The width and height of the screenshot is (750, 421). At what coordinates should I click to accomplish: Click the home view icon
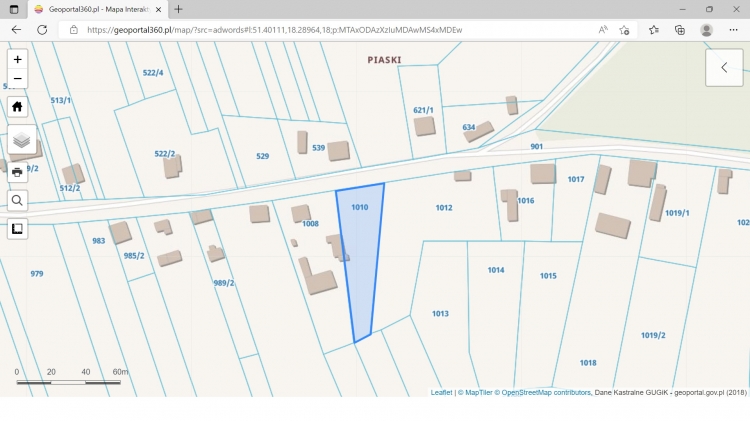[17, 106]
